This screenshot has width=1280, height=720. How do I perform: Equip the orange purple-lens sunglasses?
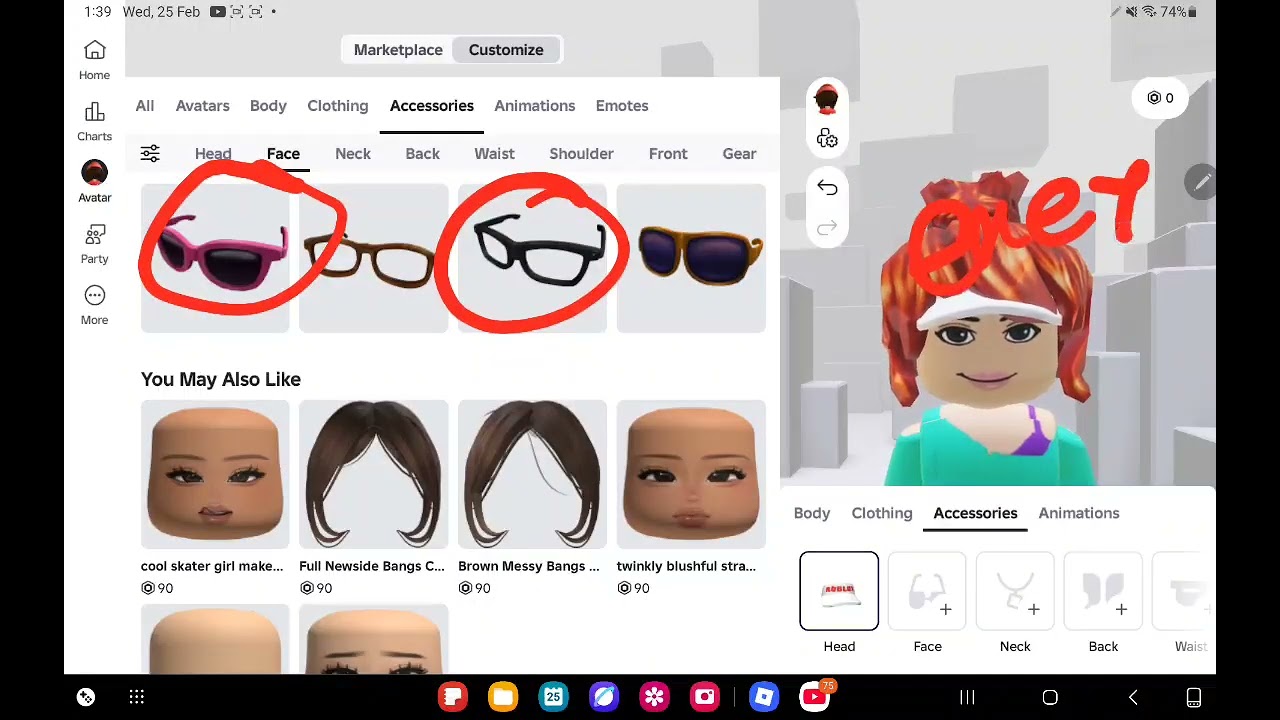(691, 258)
